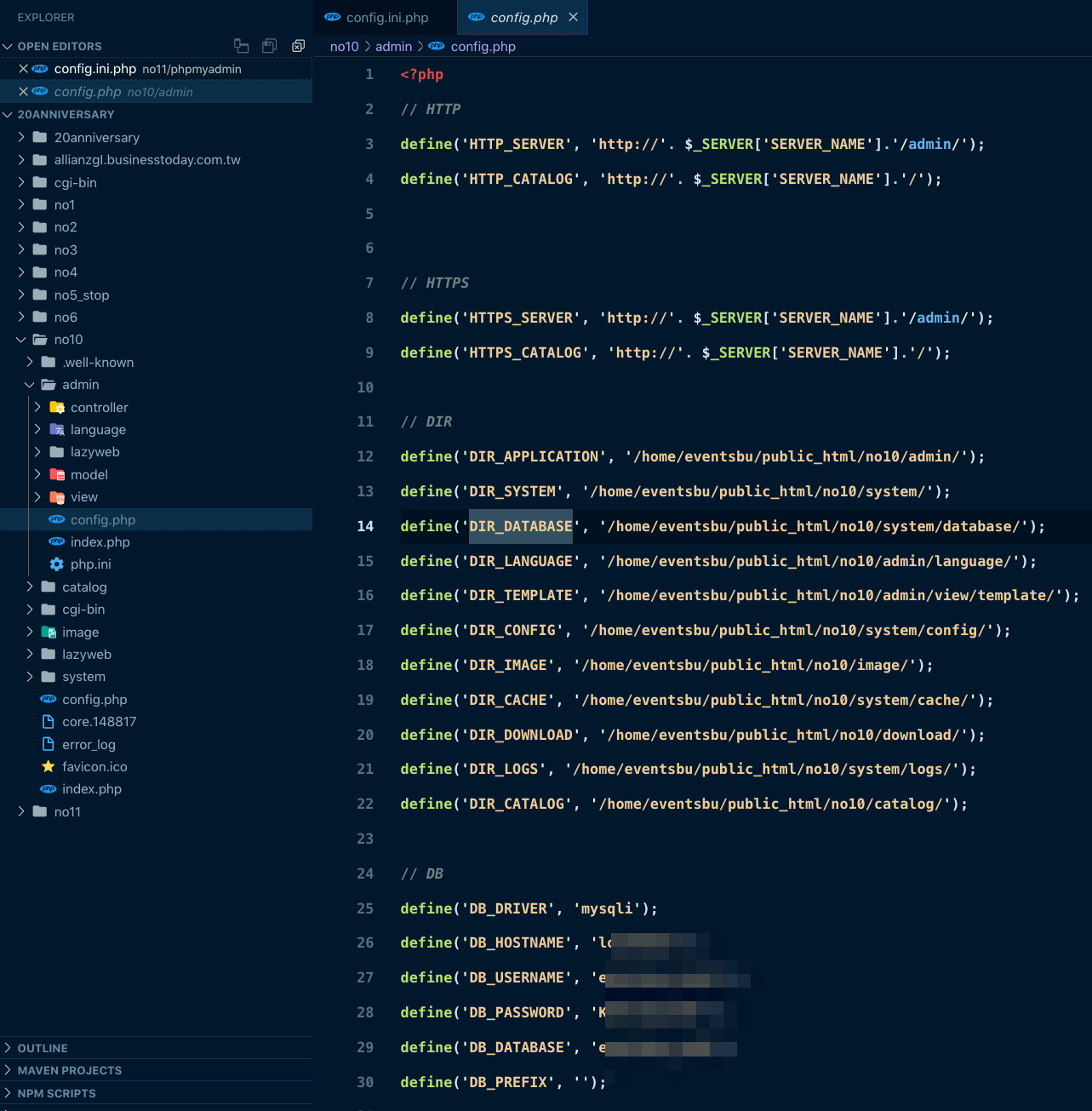This screenshot has height=1111, width=1092.
Task: Open index.php inside the admin folder
Action: tap(100, 541)
